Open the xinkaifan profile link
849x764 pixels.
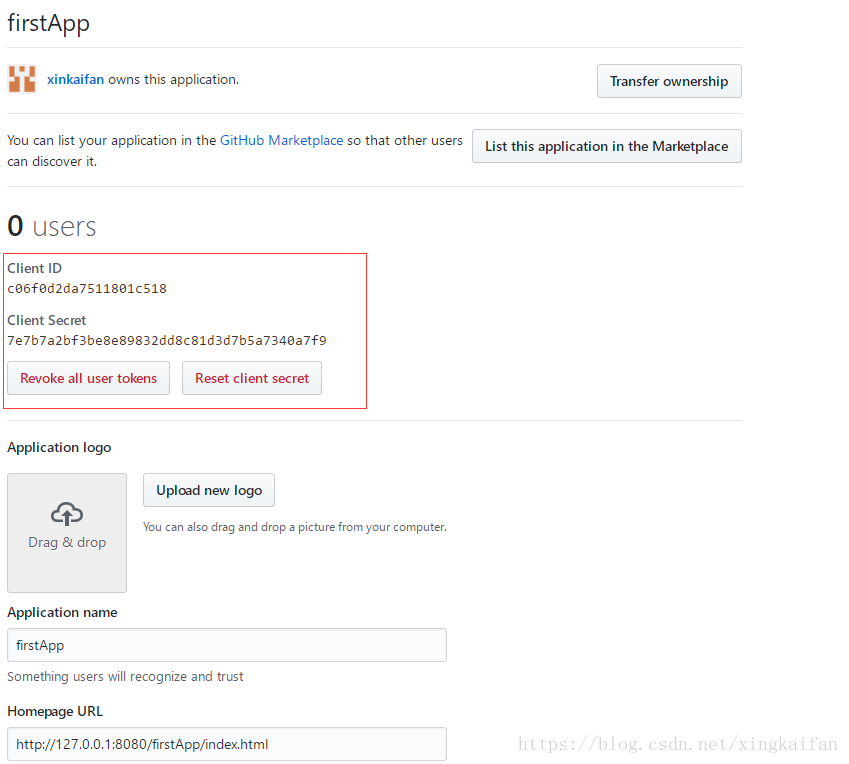[x=75, y=80]
